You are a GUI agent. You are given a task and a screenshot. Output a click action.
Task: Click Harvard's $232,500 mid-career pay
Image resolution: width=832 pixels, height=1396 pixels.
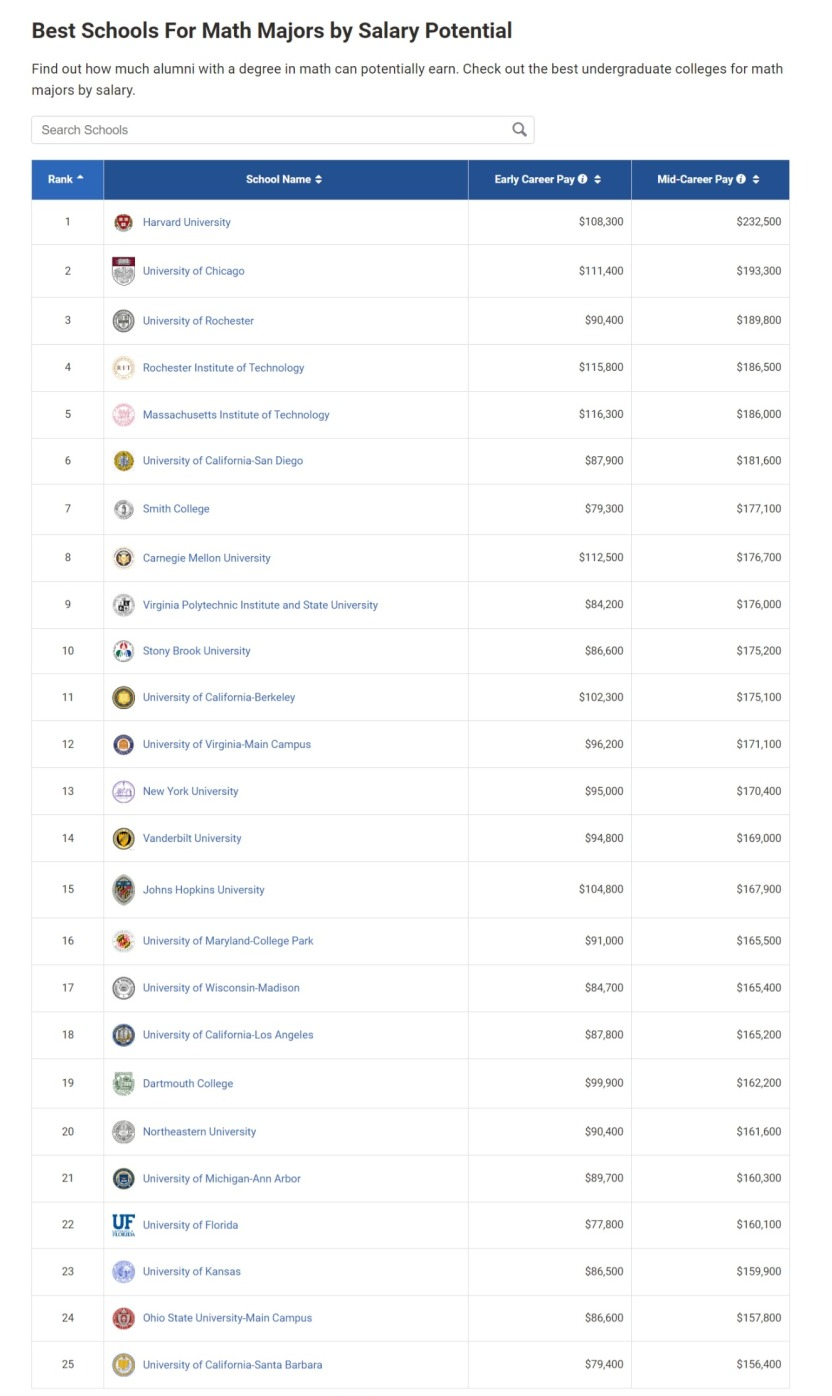[759, 222]
